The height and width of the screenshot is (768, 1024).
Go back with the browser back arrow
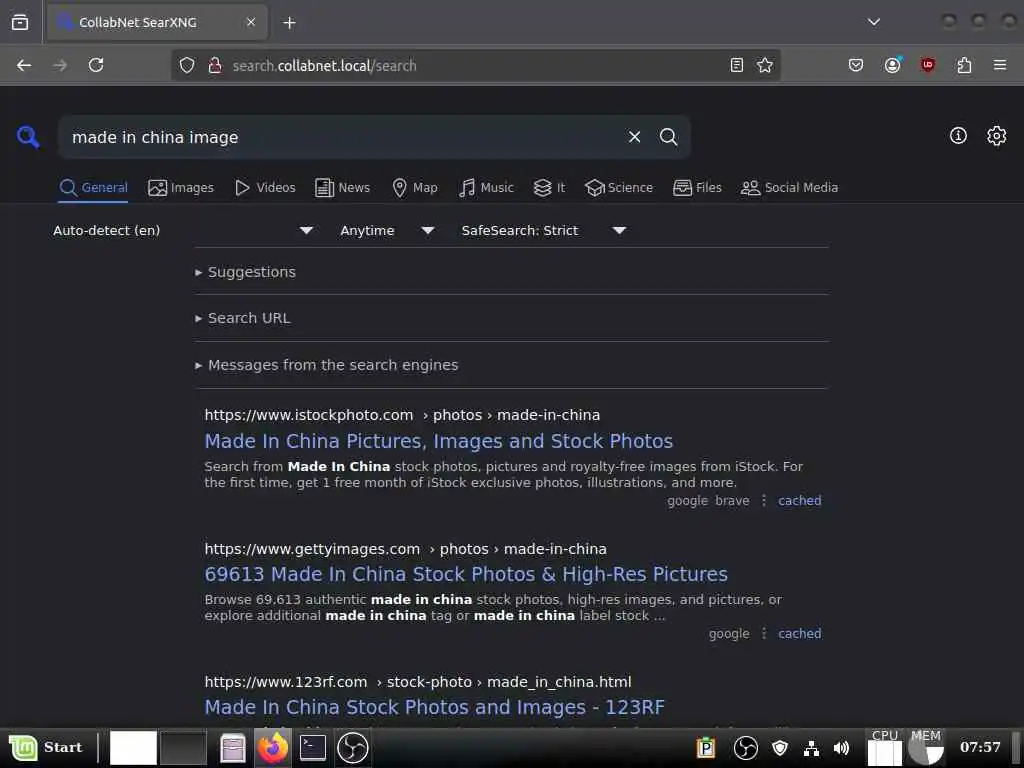[24, 65]
